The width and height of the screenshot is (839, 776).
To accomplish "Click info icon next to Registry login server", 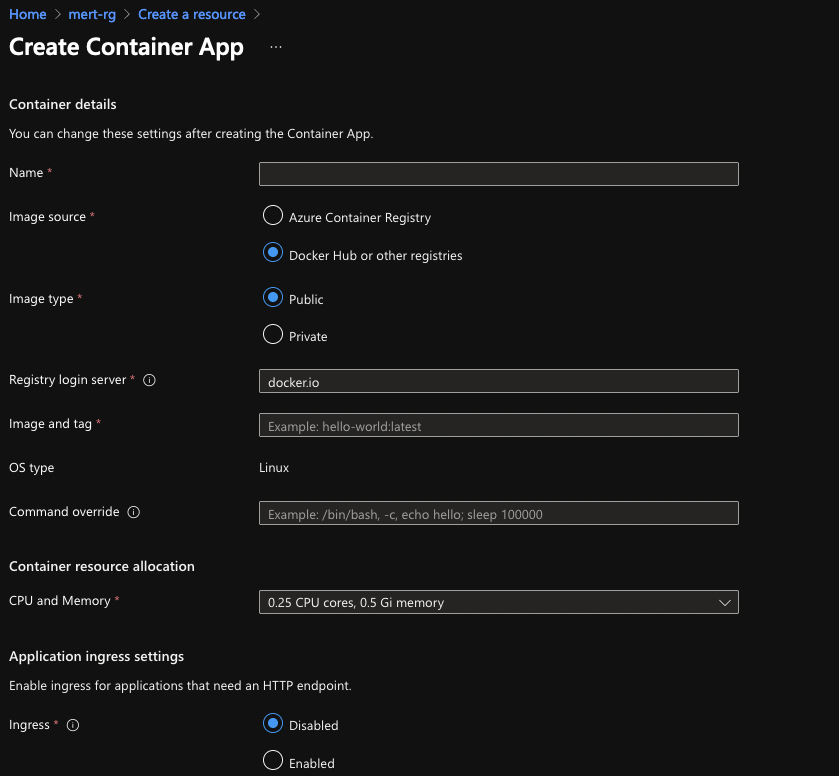I will (149, 380).
